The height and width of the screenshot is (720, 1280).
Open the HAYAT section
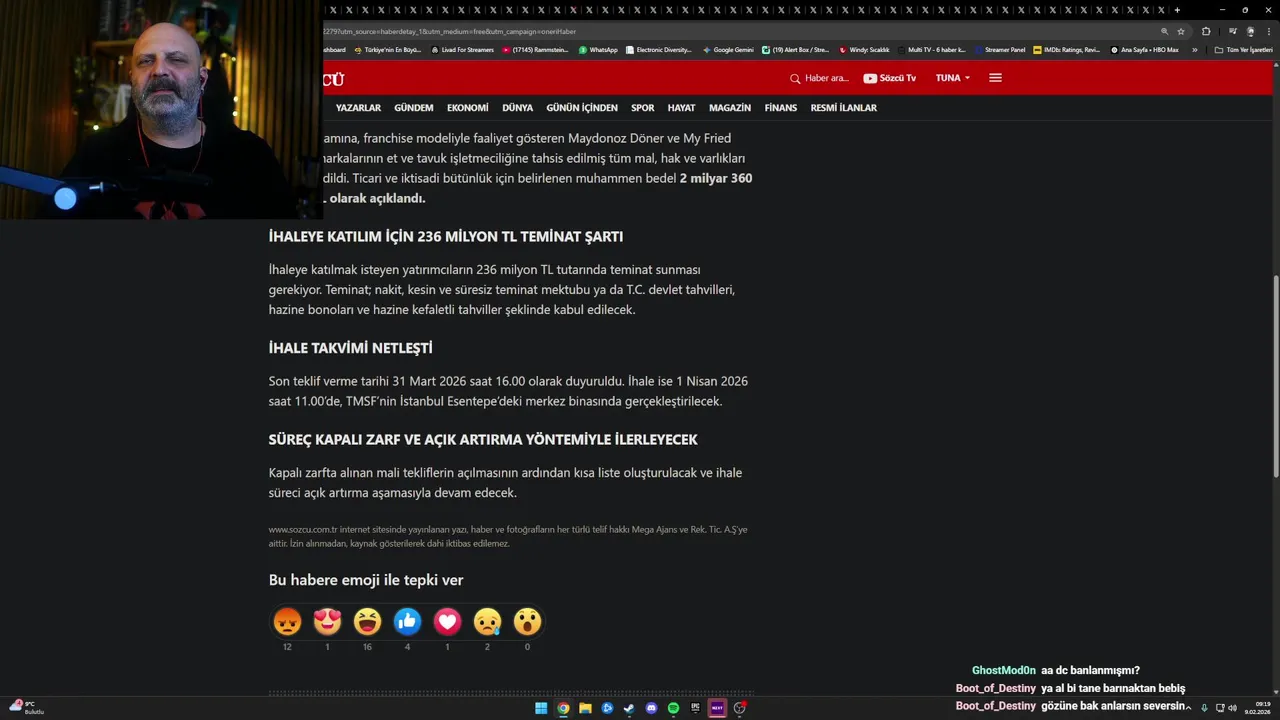point(681,108)
